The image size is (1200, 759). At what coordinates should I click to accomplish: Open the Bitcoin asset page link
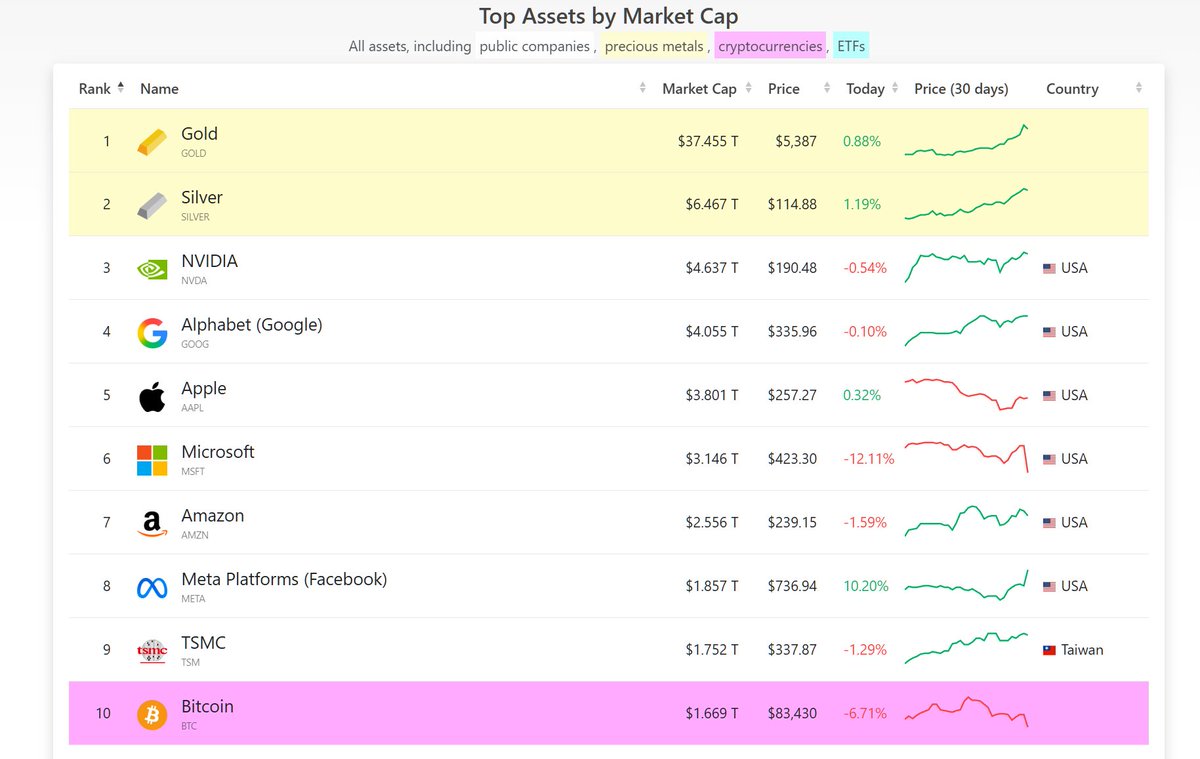coord(207,706)
